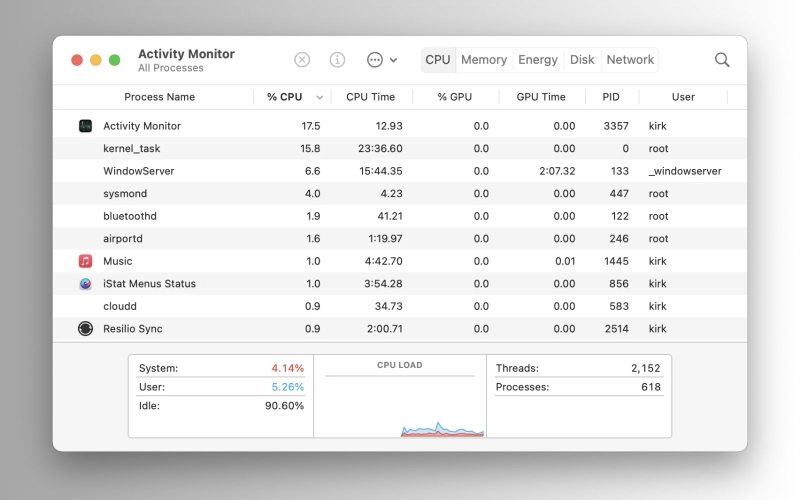The width and height of the screenshot is (800, 500).
Task: Sort by PID column header
Action: point(611,97)
